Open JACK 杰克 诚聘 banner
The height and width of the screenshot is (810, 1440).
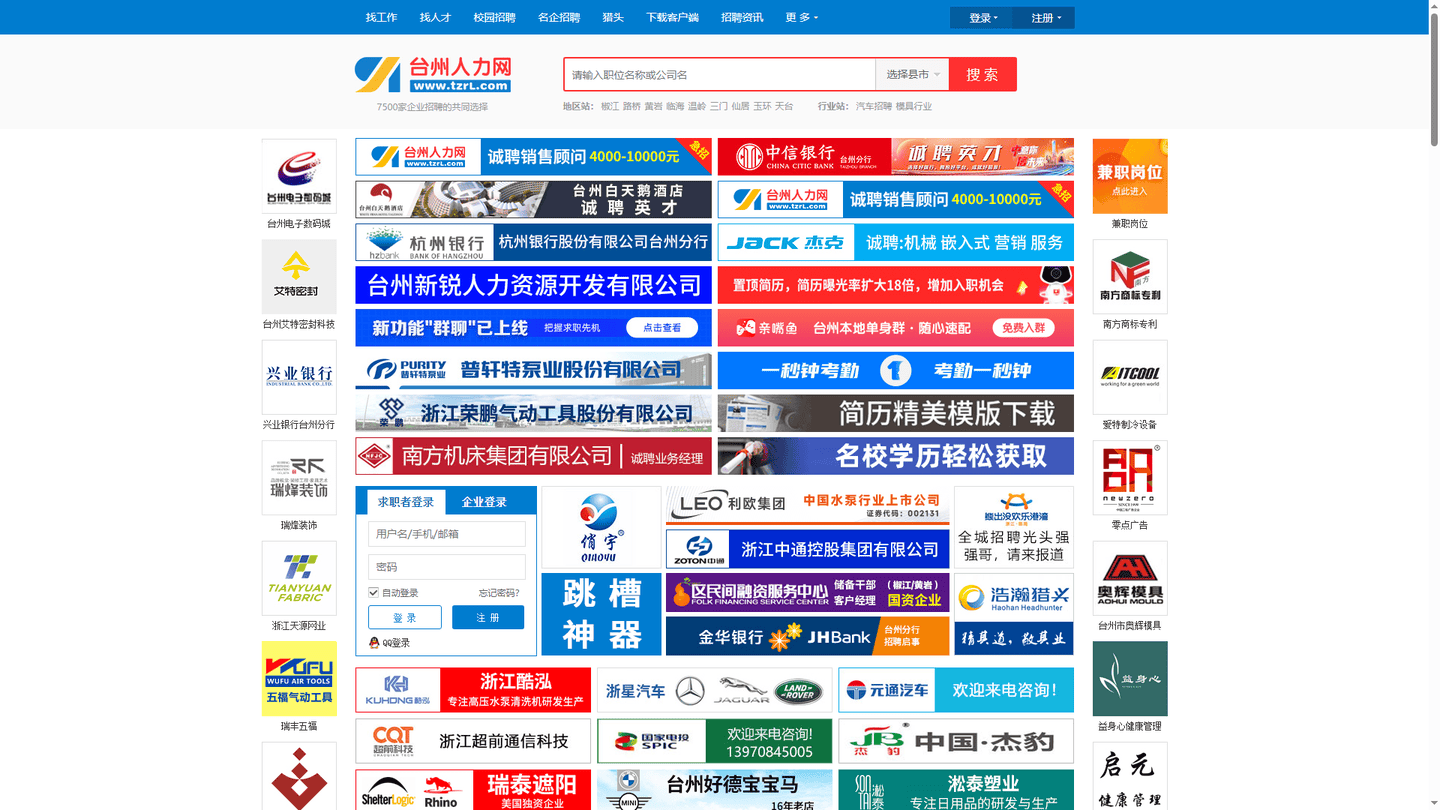(896, 242)
